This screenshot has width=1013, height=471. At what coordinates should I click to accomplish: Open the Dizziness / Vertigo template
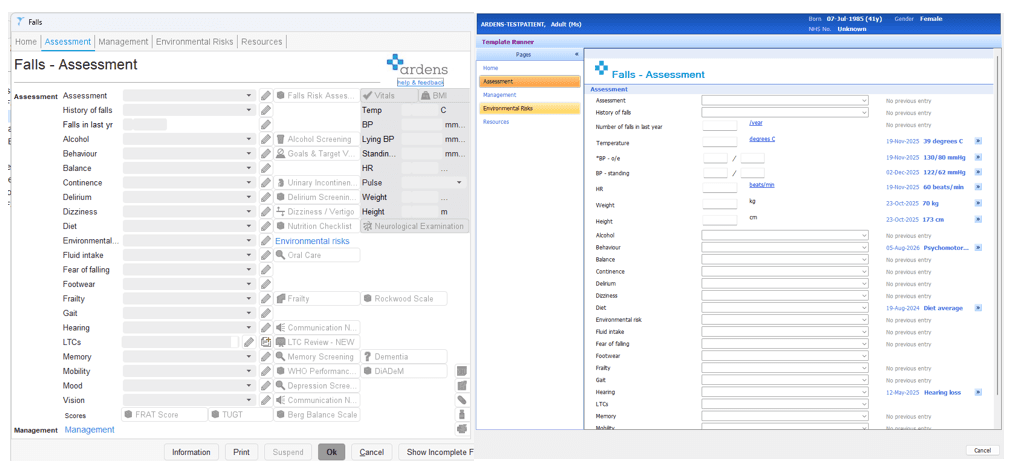click(317, 212)
